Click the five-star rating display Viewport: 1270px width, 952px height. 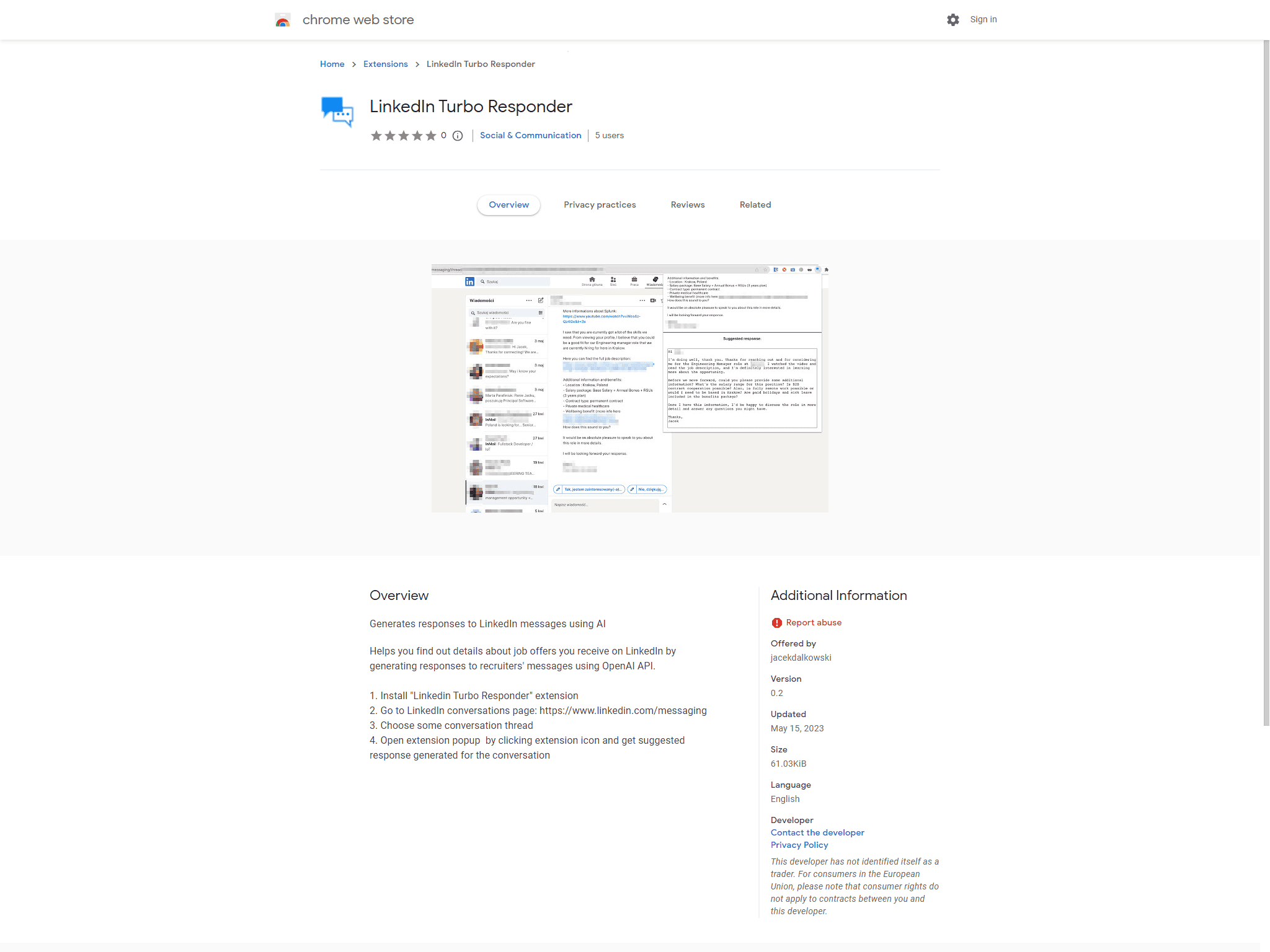pos(404,136)
